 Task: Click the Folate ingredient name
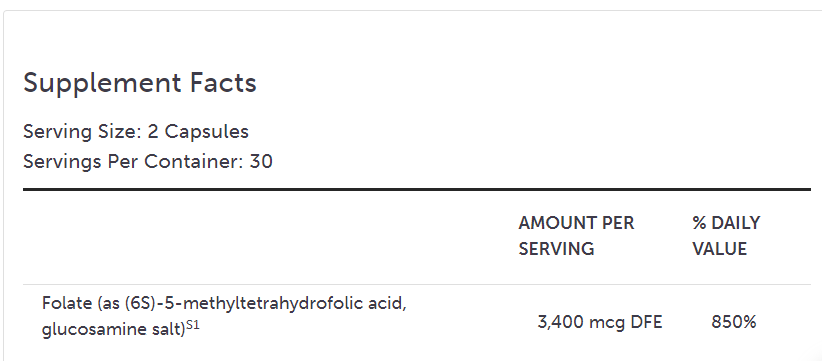tap(58, 303)
